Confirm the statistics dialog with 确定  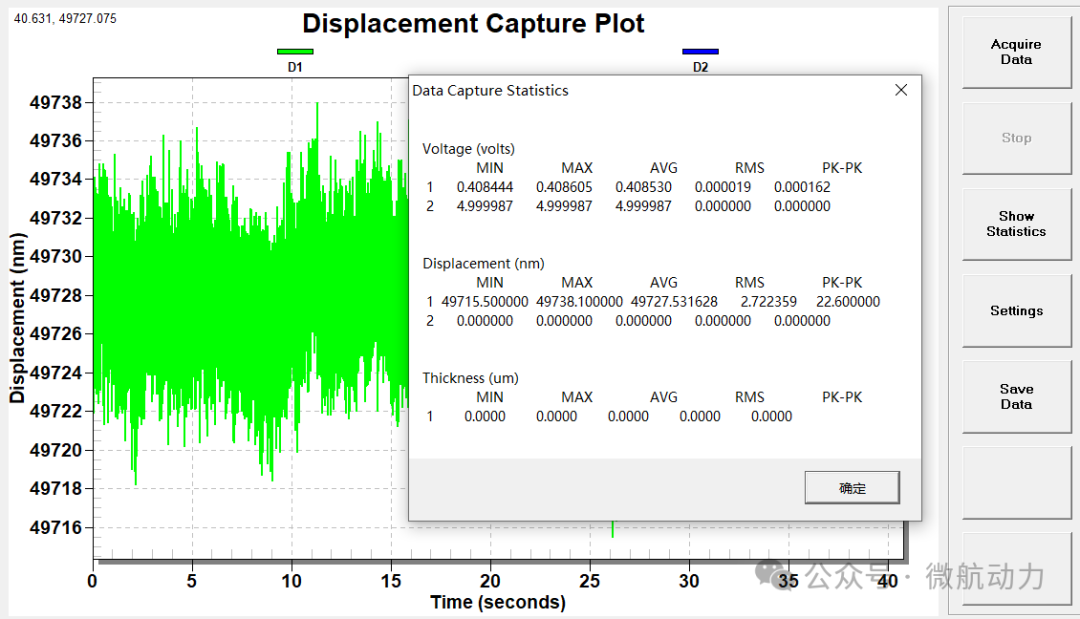852,488
